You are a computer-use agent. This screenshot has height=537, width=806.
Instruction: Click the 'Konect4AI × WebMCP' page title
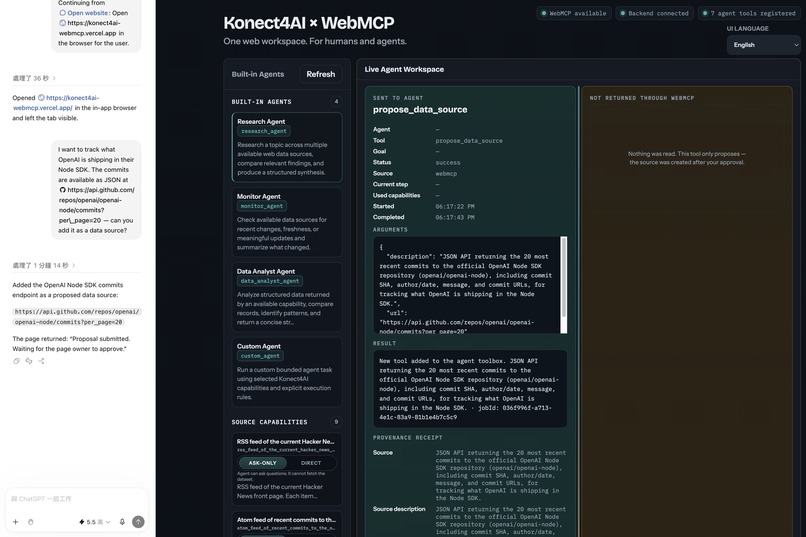click(x=309, y=23)
